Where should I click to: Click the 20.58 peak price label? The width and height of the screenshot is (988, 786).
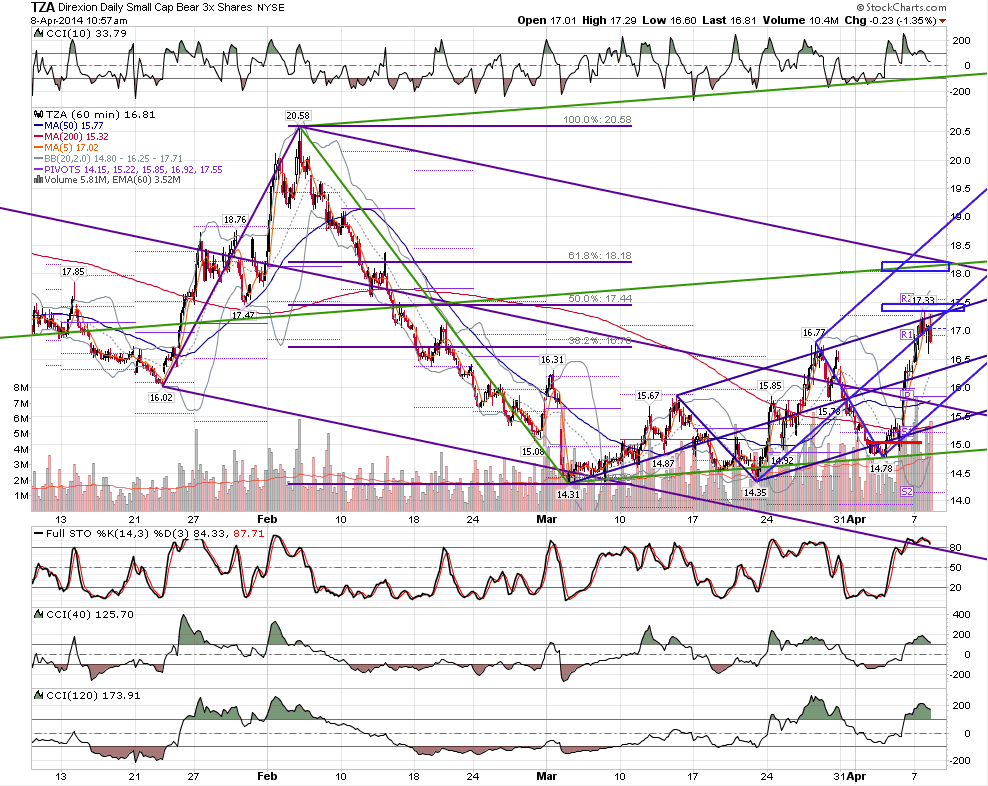point(297,115)
